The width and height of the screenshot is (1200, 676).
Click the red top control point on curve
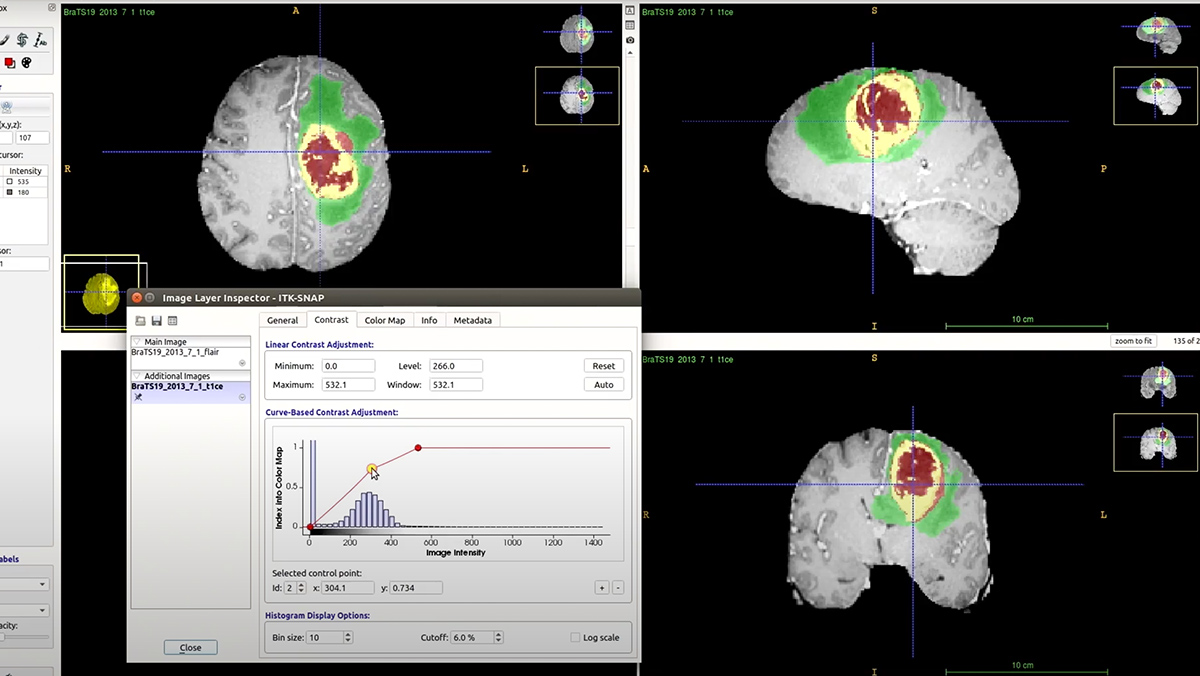click(x=418, y=448)
